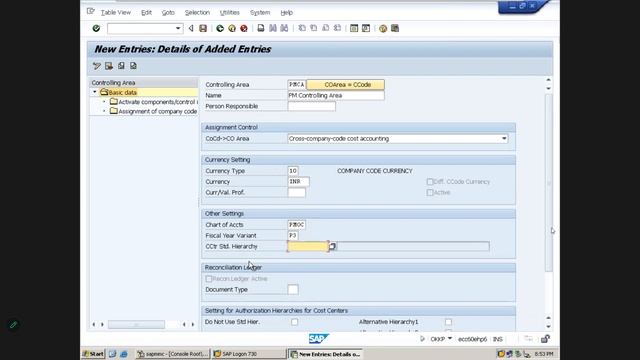Click the Windows Start button
The image size is (640, 360).
point(93,354)
